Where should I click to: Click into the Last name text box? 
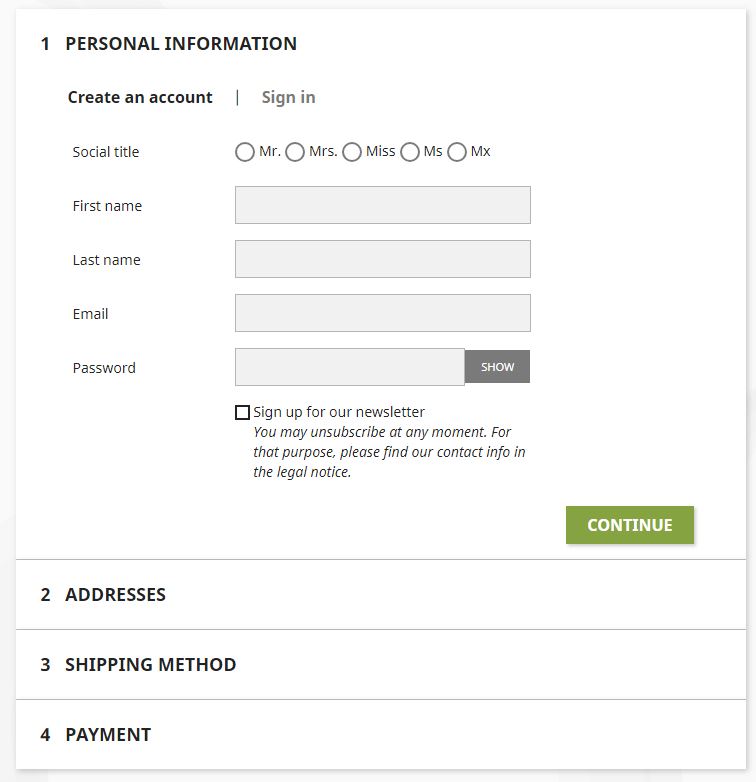point(382,259)
